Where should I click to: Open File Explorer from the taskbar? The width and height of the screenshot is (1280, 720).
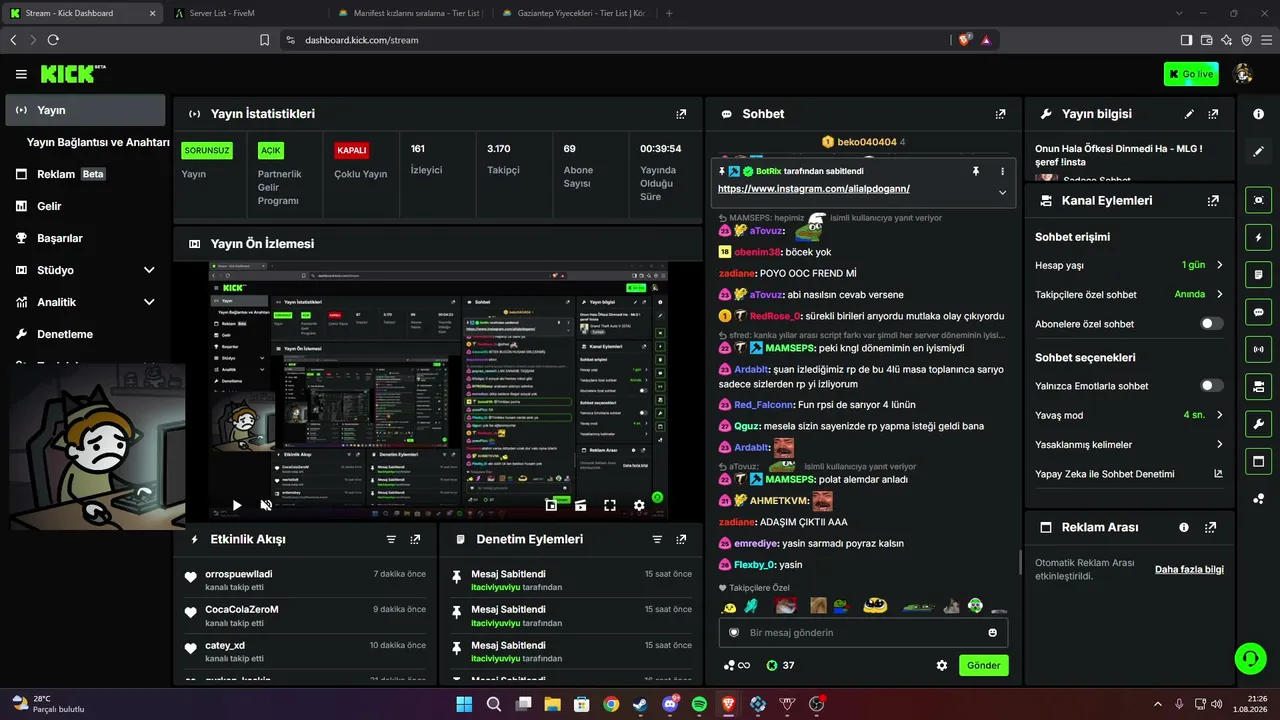click(552, 704)
